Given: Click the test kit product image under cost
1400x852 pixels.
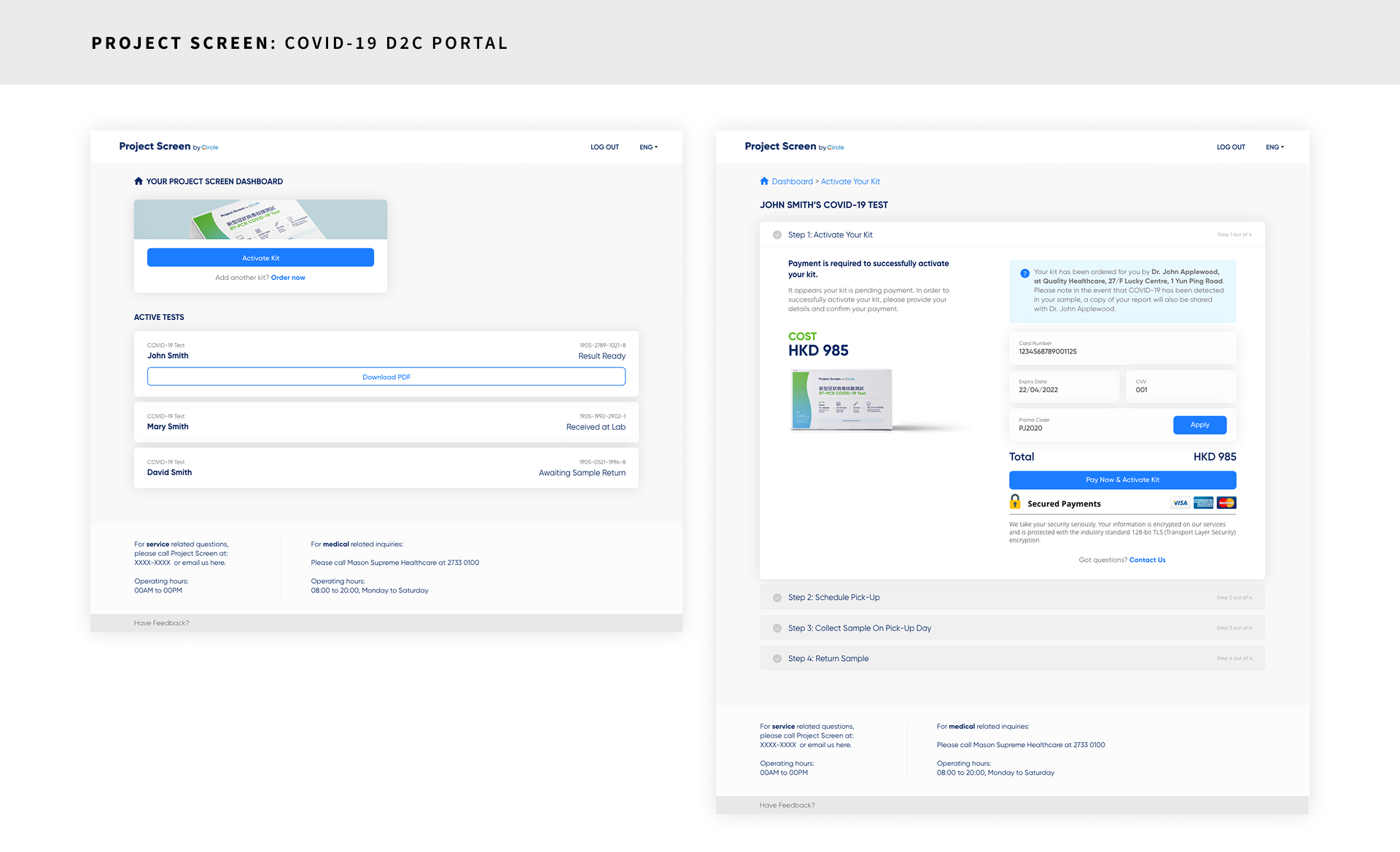Looking at the screenshot, I should (841, 399).
